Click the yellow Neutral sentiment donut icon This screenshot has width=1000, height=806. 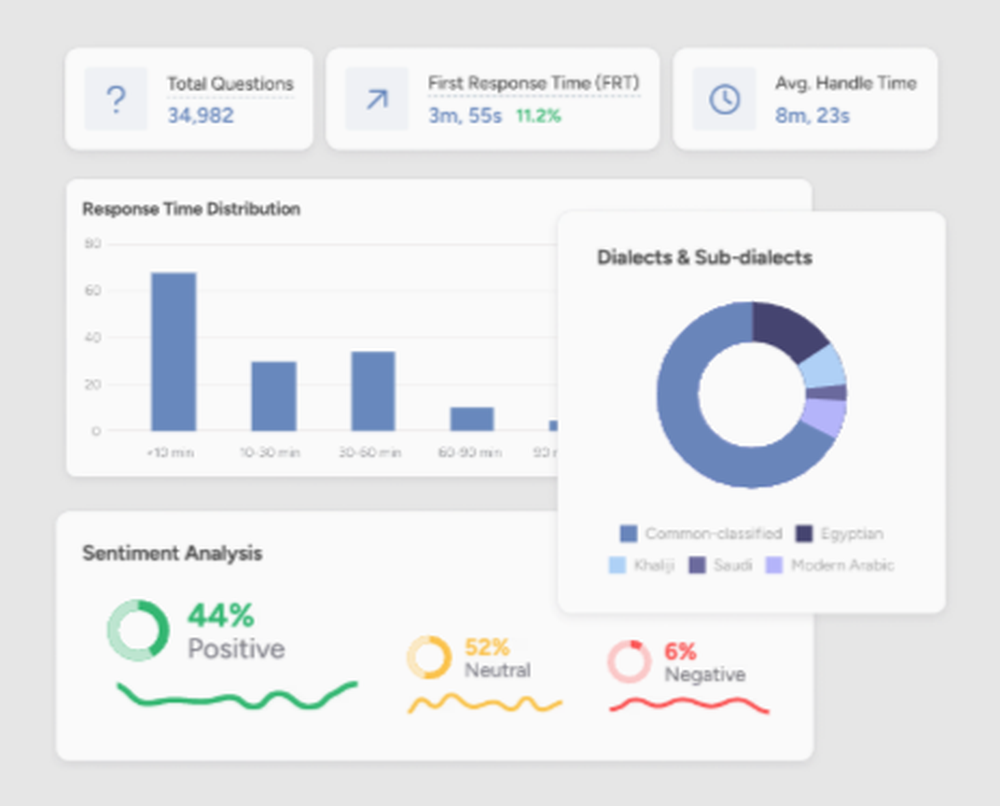pos(429,657)
